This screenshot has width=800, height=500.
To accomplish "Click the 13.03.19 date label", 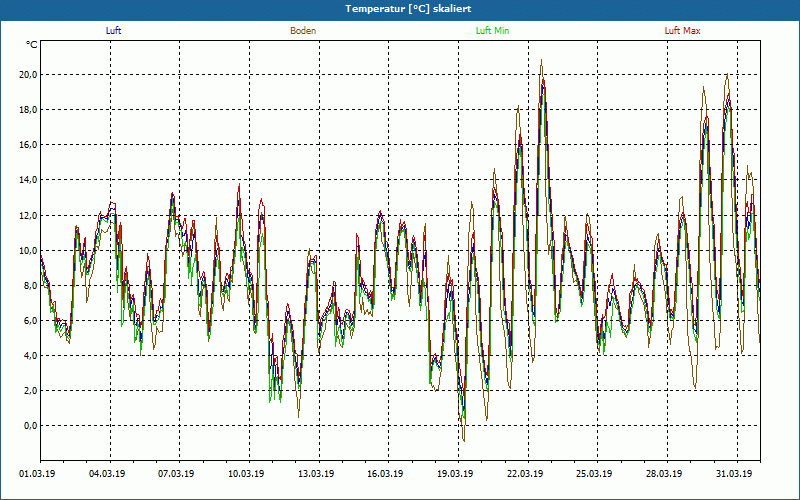I will [x=316, y=474].
